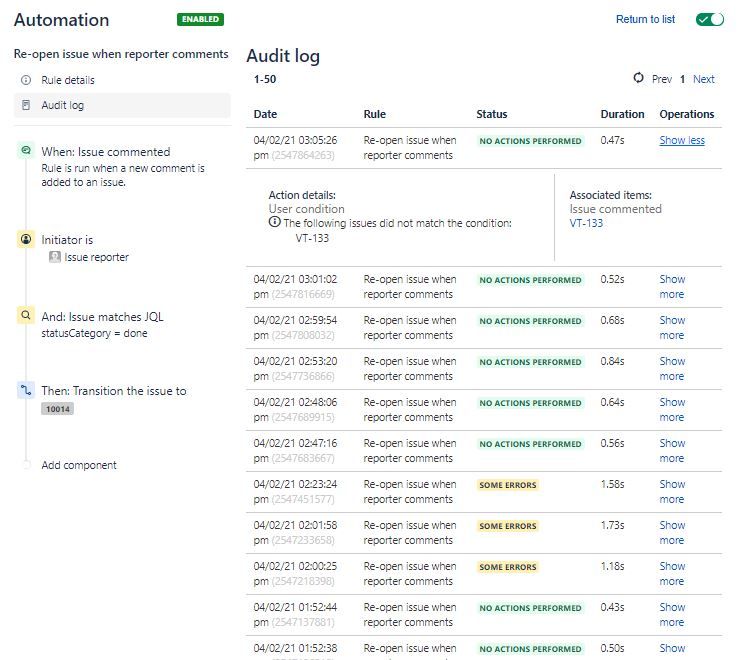
Task: Select the JQL condition magnifier icon
Action: click(x=26, y=315)
